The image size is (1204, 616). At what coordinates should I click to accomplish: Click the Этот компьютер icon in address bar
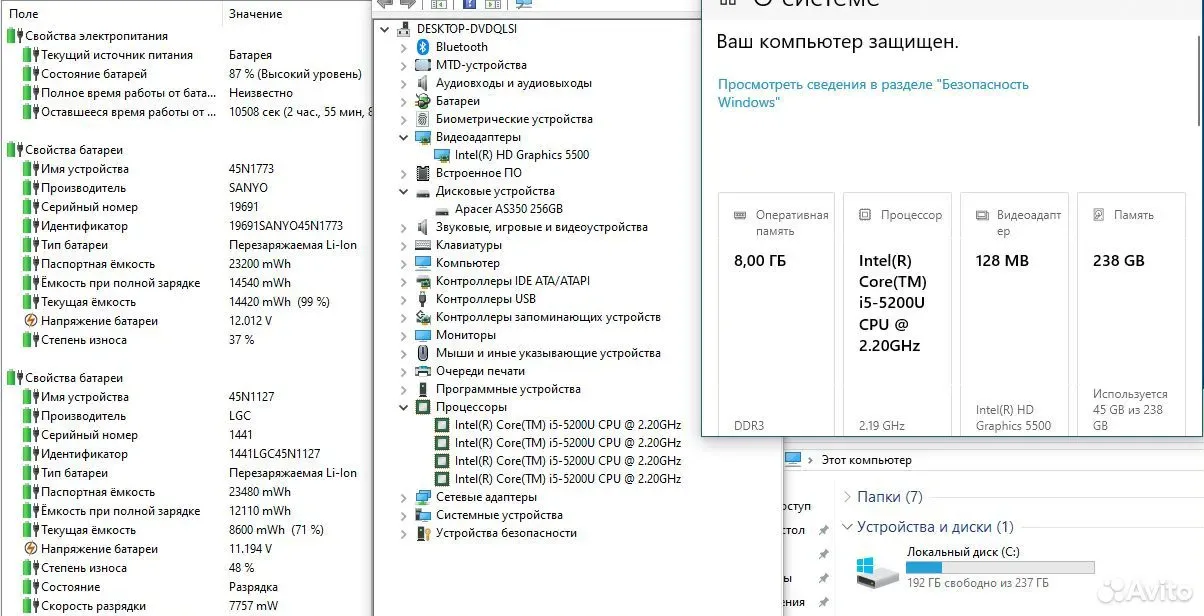pos(793,460)
